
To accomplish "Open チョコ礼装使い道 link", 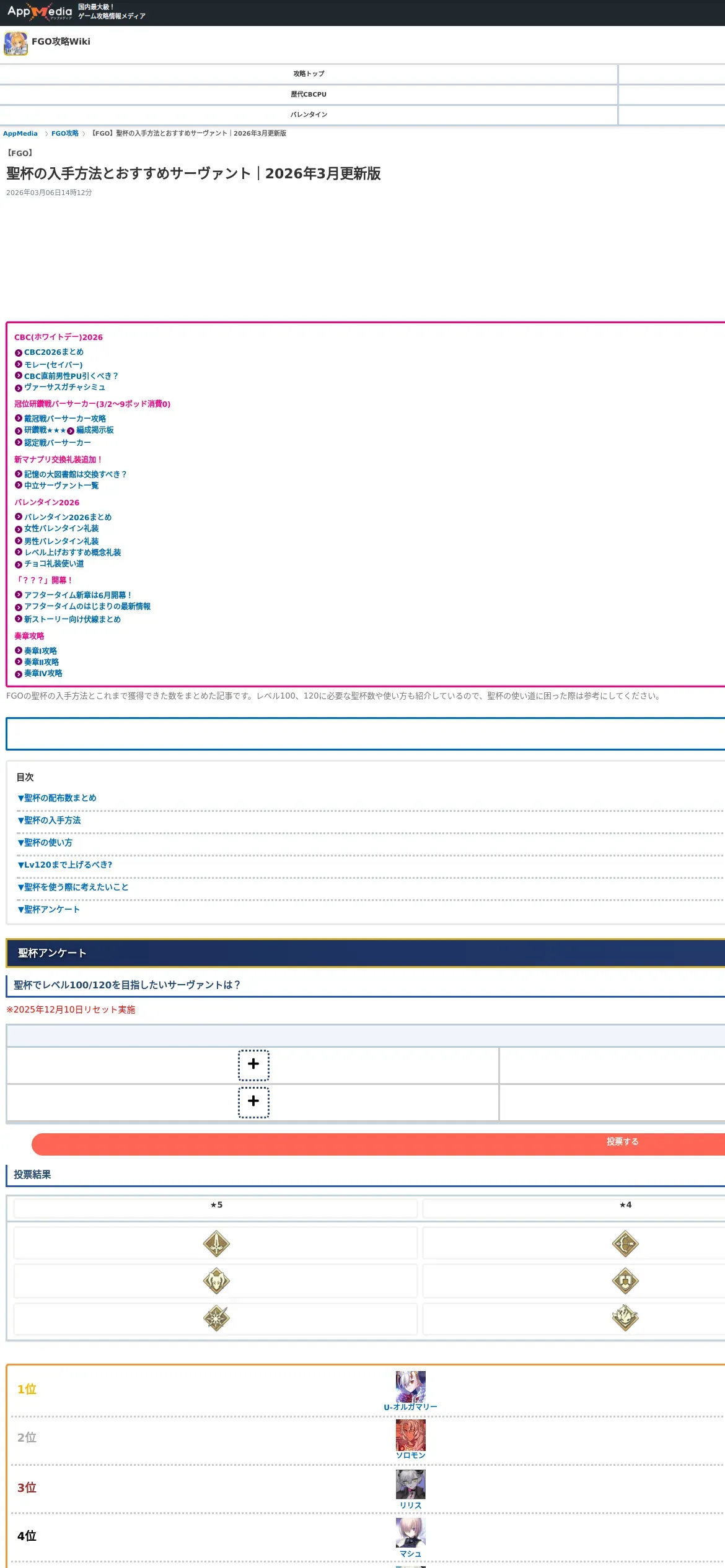I will click(x=54, y=564).
